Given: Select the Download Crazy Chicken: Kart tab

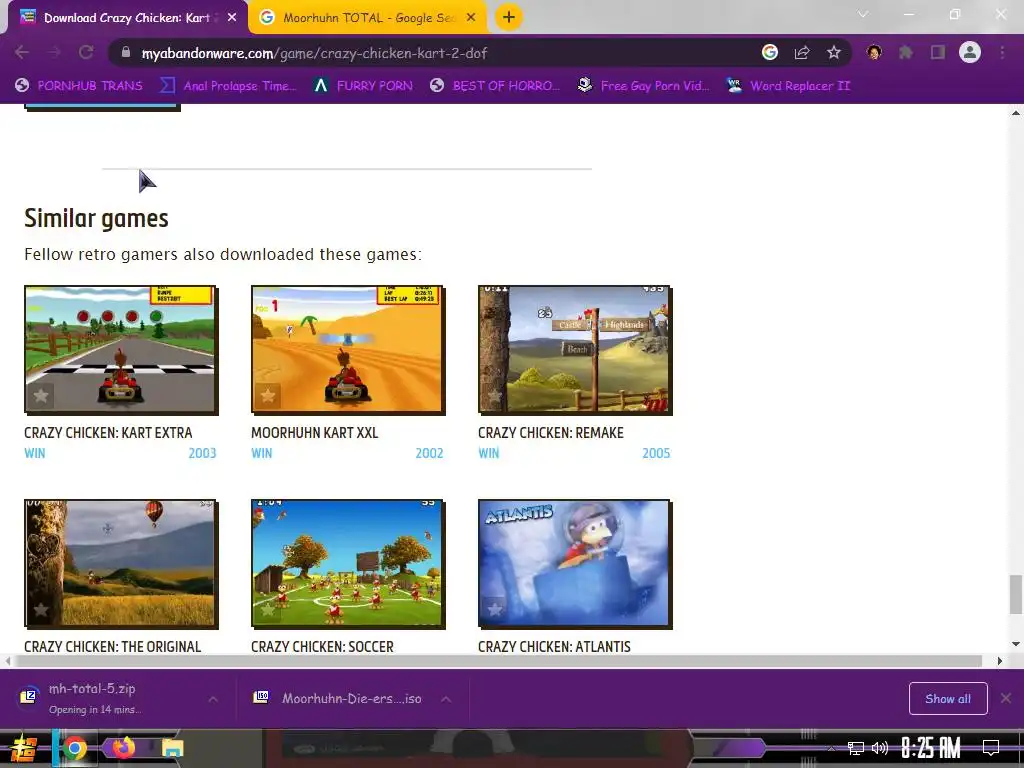Looking at the screenshot, I should pos(127,18).
